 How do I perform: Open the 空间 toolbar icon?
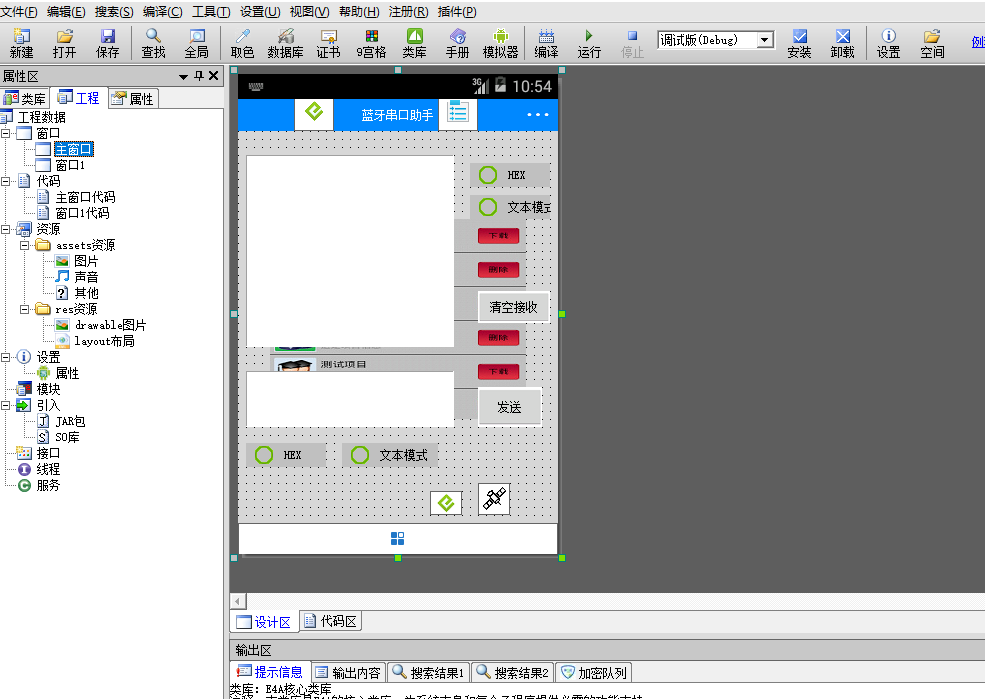pos(932,43)
